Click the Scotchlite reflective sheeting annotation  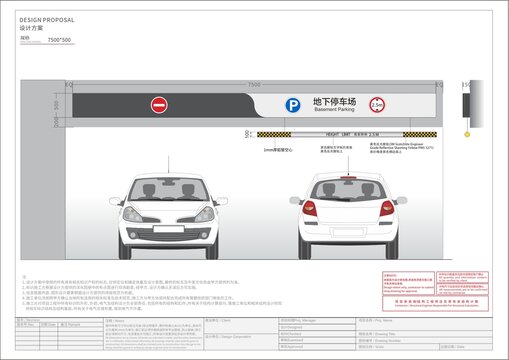tap(402, 148)
